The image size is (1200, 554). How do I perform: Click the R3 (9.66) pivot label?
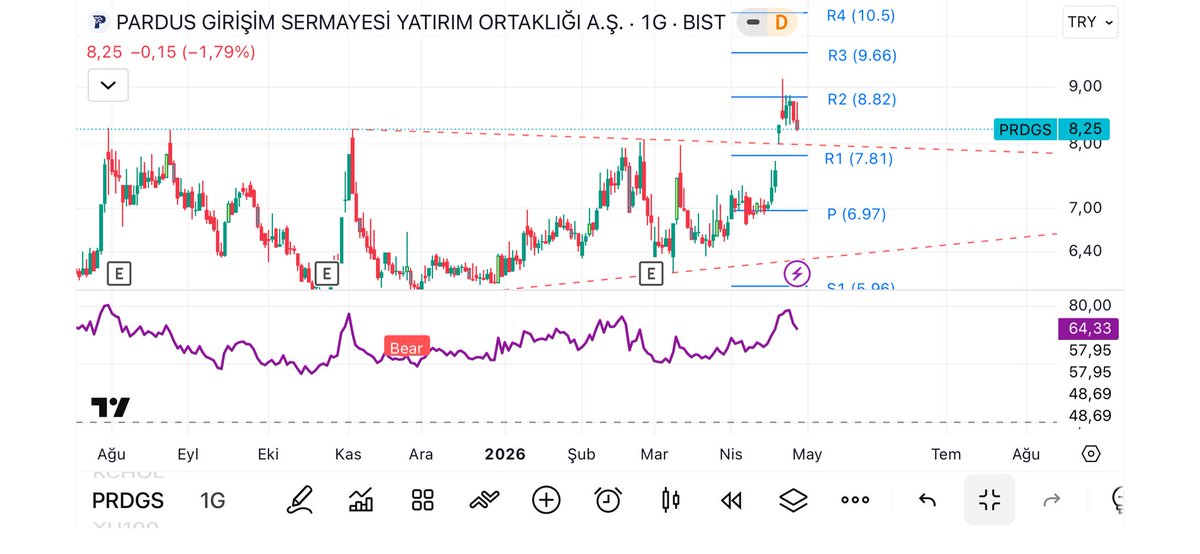click(x=862, y=56)
